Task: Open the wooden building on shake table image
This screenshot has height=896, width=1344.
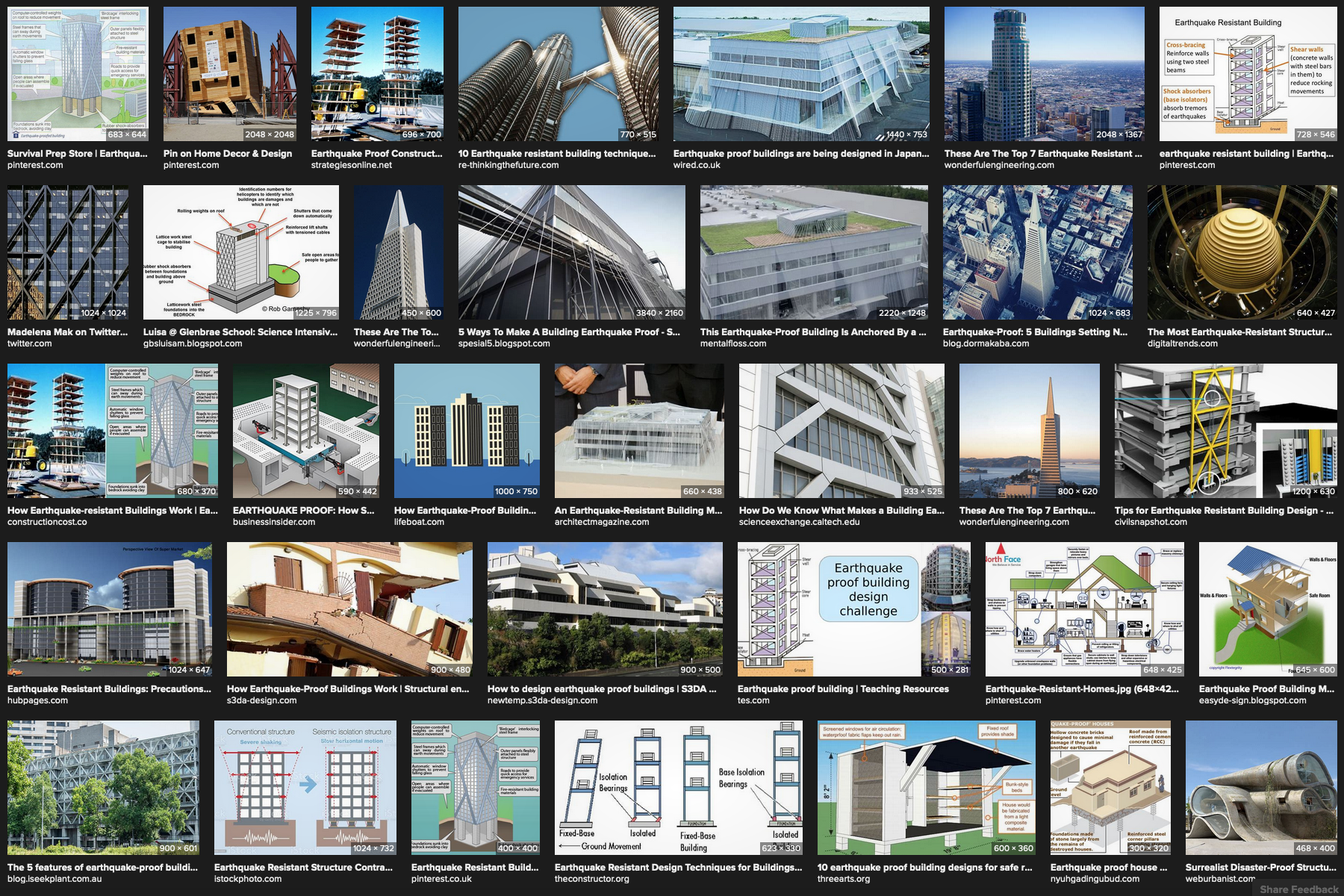Action: (229, 74)
